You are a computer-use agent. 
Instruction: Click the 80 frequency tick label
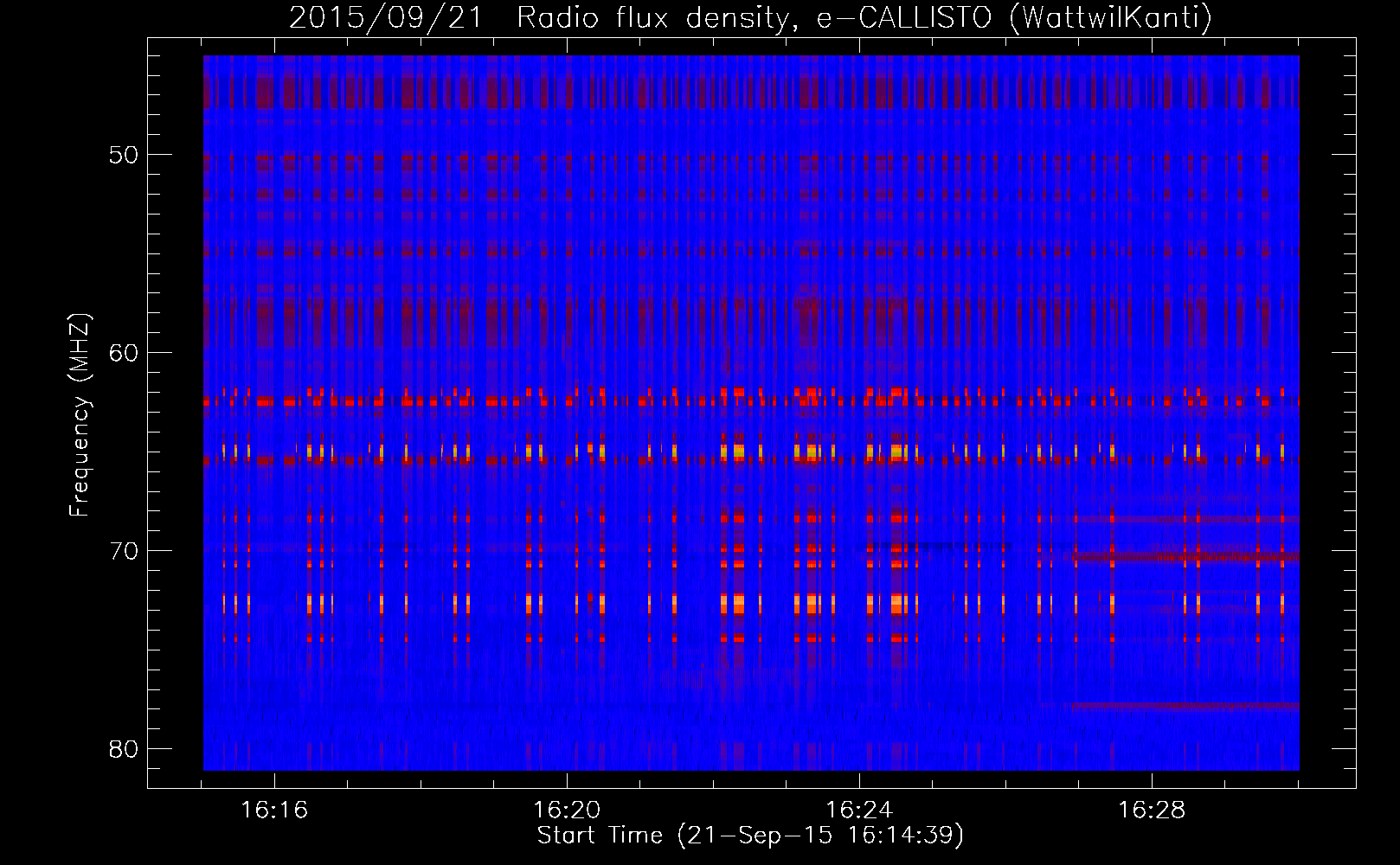pyautogui.click(x=123, y=748)
